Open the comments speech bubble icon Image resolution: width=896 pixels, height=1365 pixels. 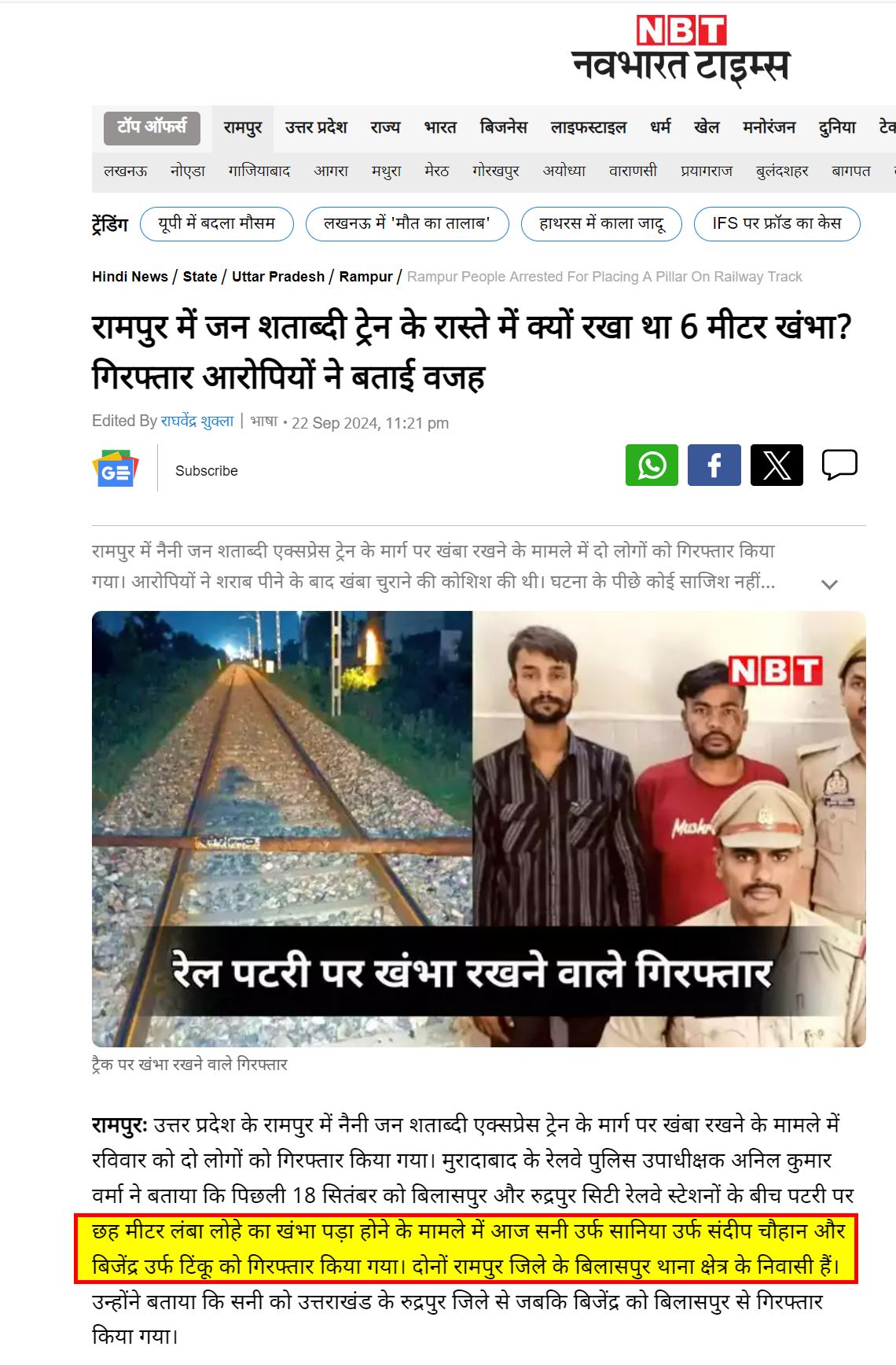tap(839, 465)
